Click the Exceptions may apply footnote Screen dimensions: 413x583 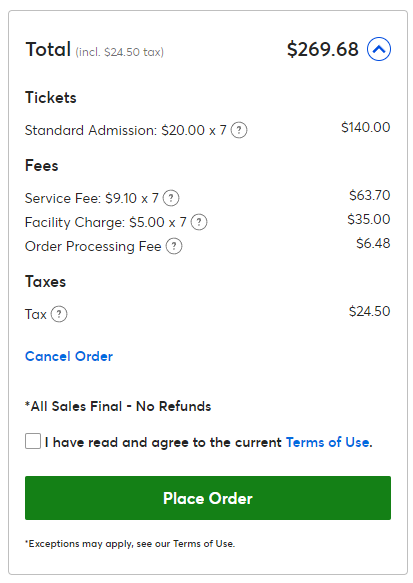pos(130,544)
